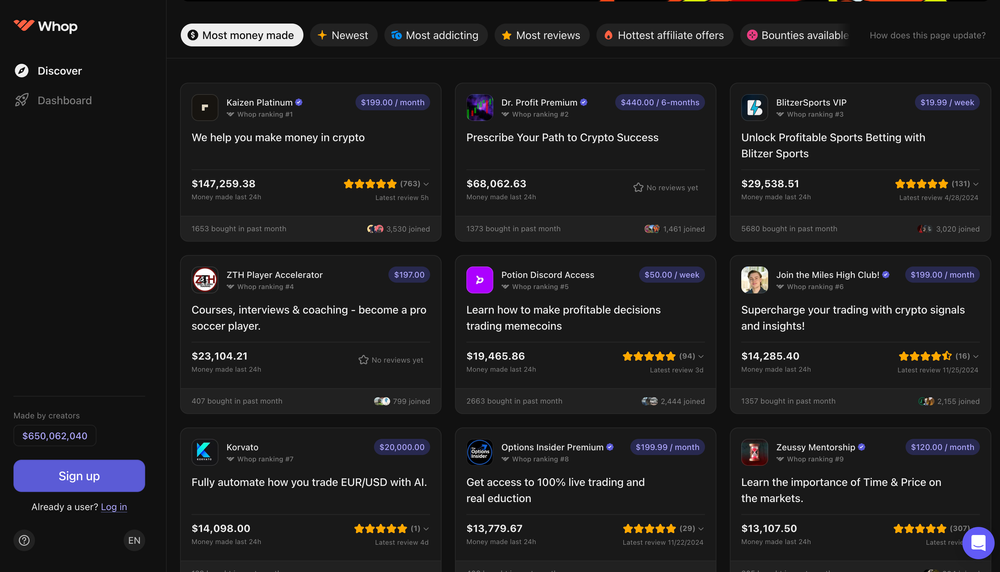This screenshot has height=572, width=1000.
Task: Expand Kaizen Platinum reviews rating chevron
Action: tap(427, 184)
